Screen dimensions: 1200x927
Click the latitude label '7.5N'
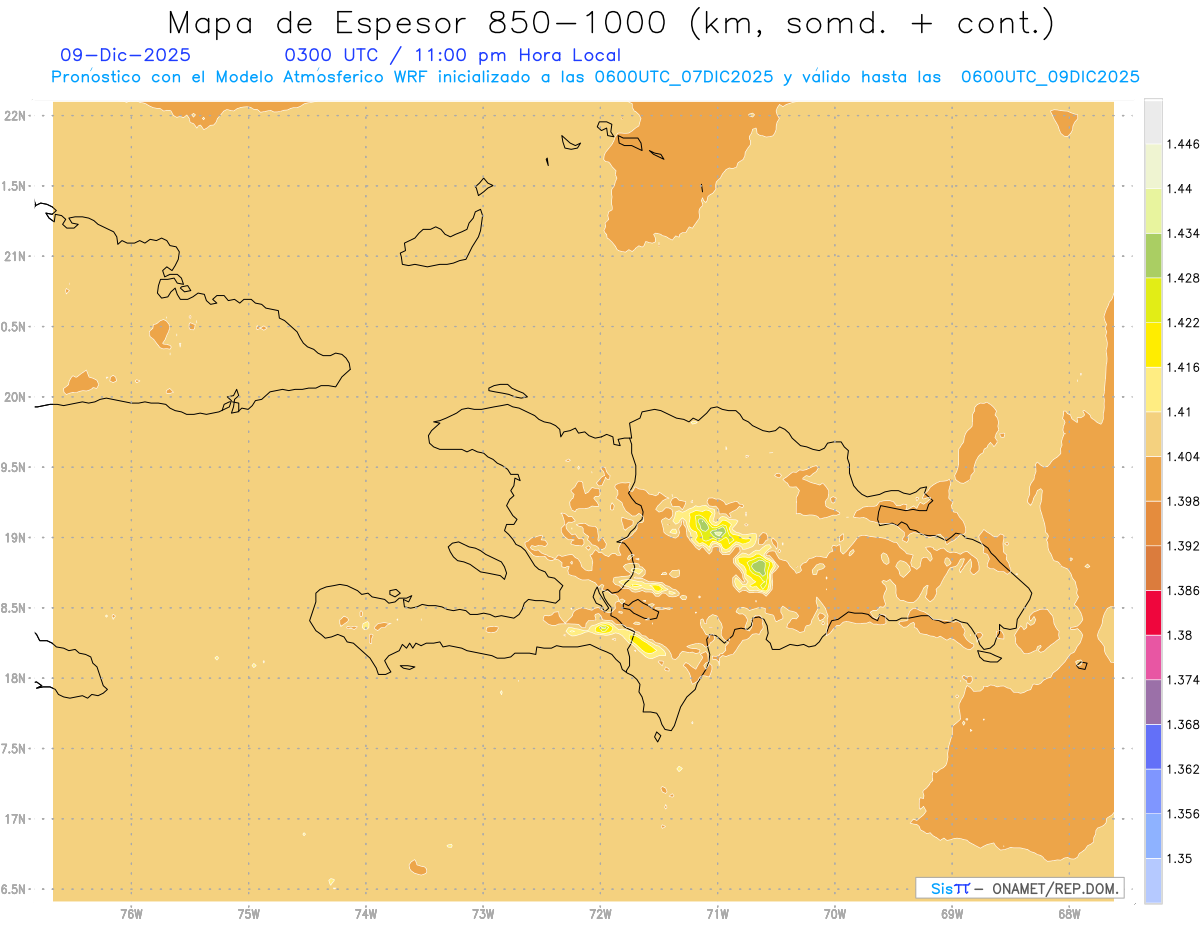point(14,749)
